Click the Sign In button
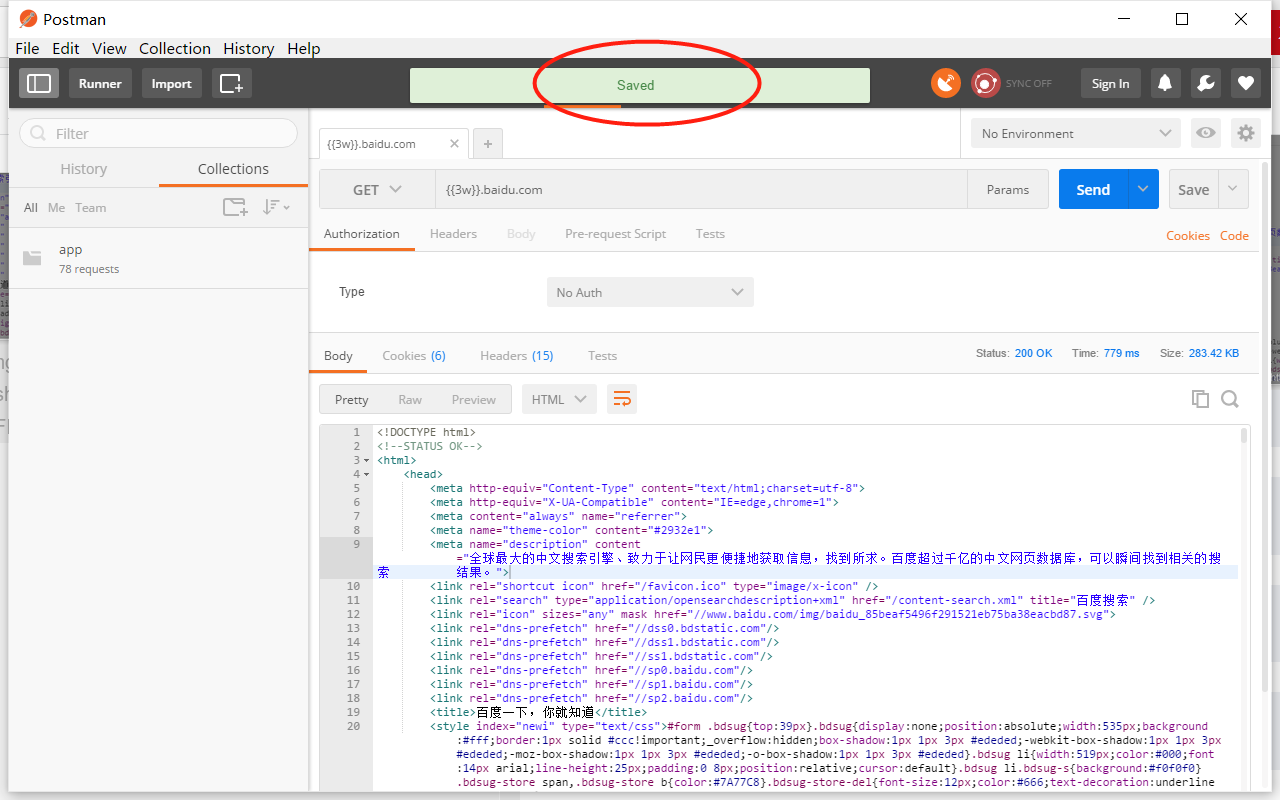This screenshot has height=800, width=1280. click(x=1110, y=84)
